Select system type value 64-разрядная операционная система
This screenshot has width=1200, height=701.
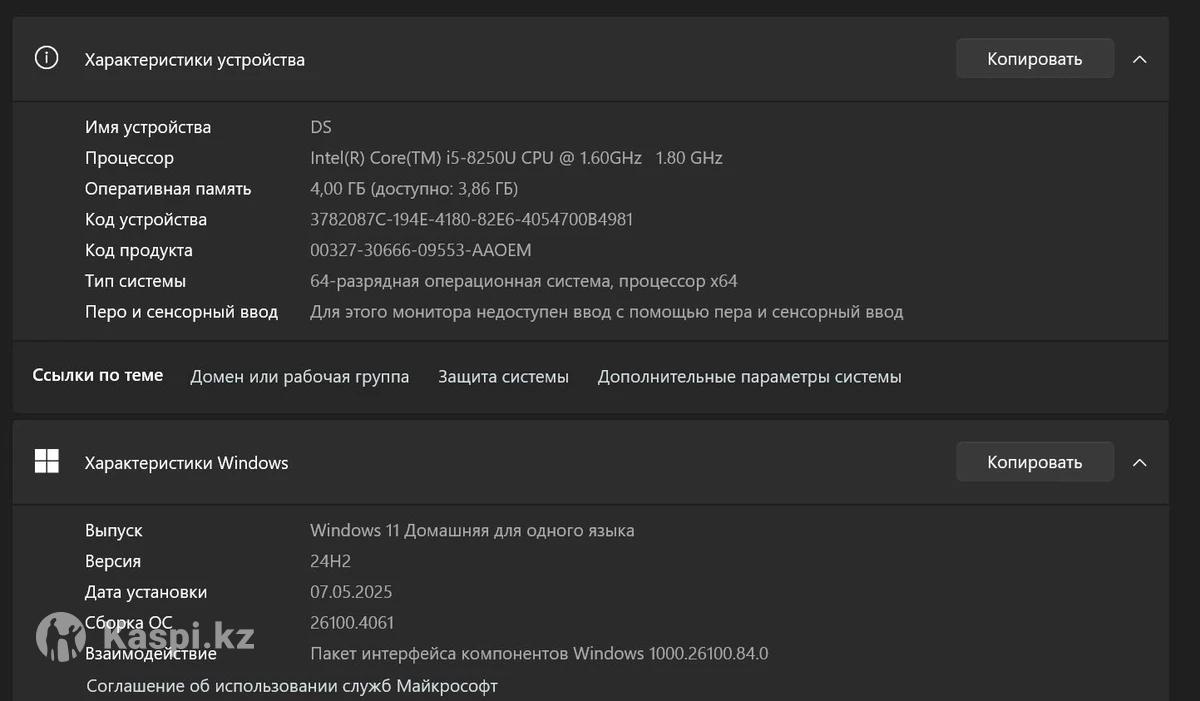click(x=524, y=281)
